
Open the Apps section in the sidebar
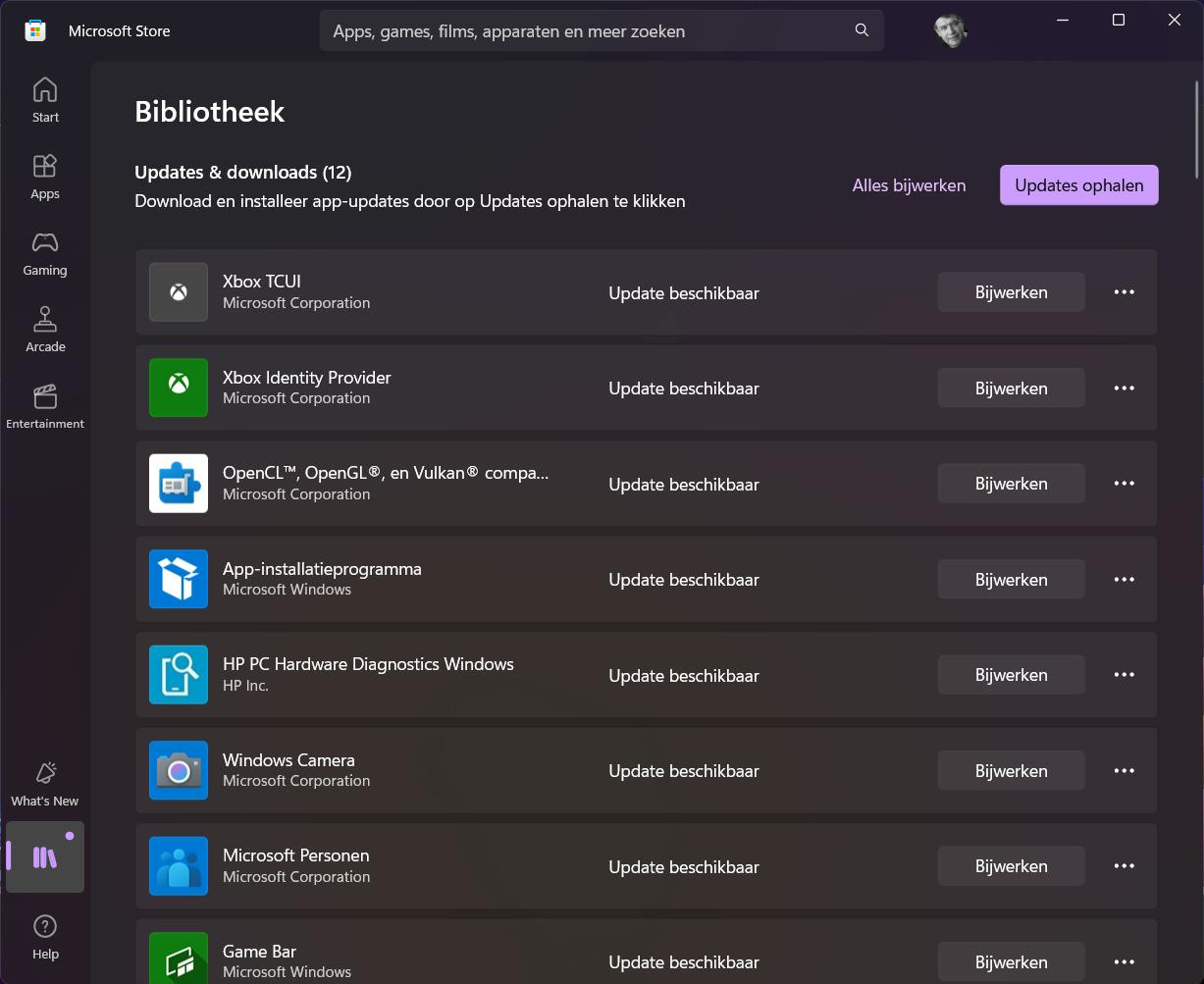click(44, 176)
